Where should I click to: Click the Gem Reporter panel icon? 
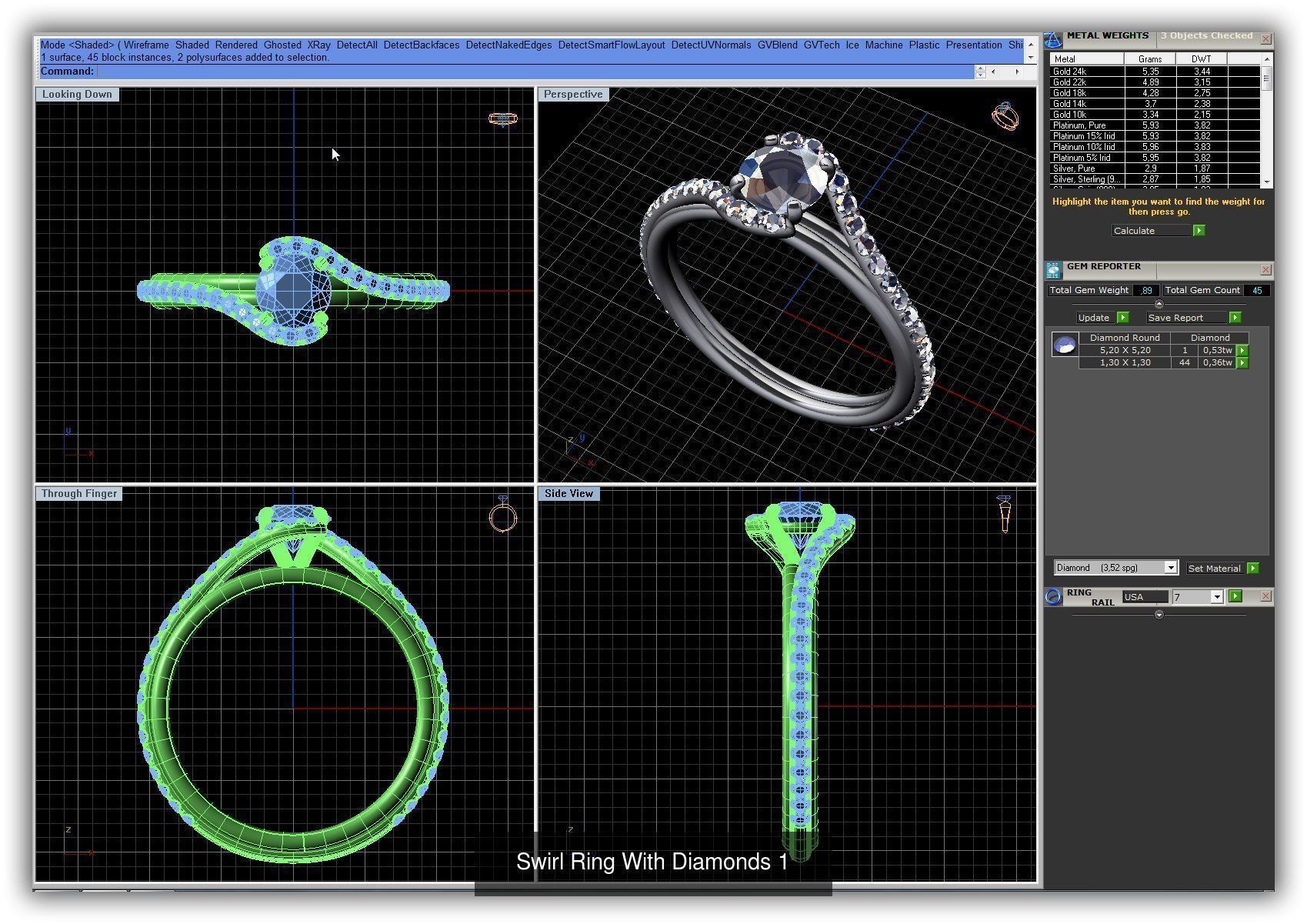(1052, 270)
